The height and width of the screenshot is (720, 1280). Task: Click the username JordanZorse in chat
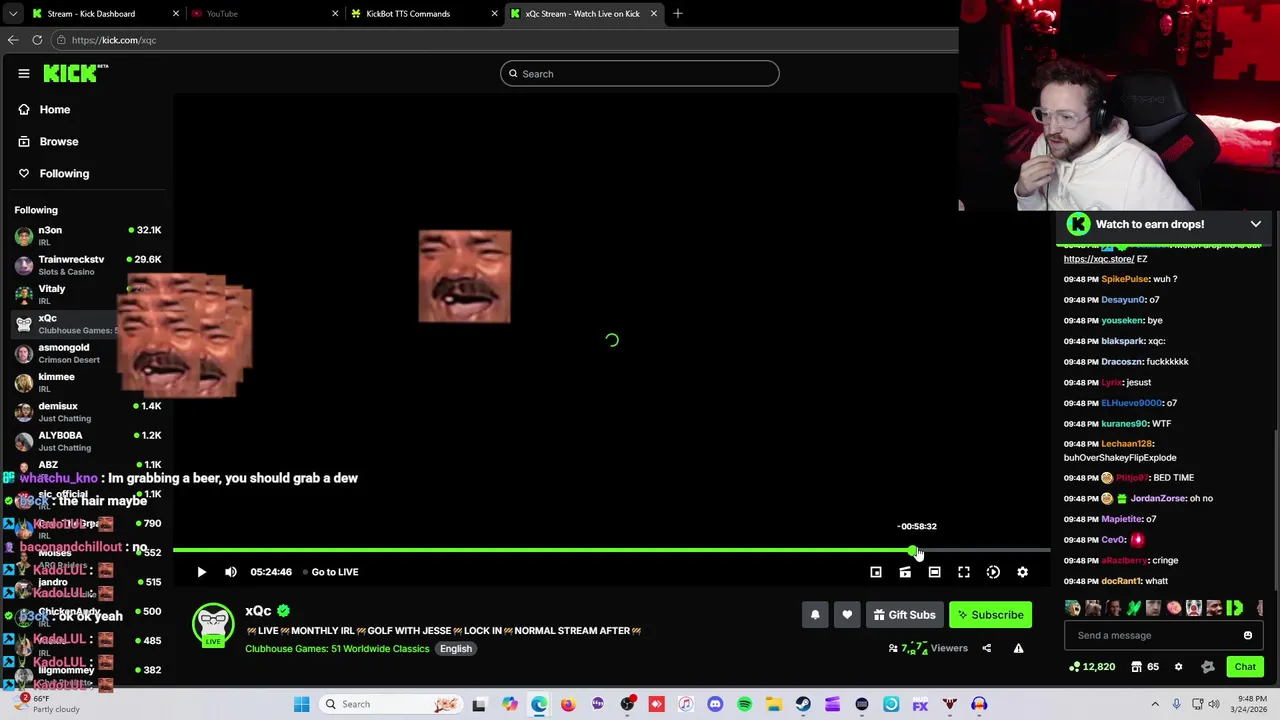(x=1158, y=498)
